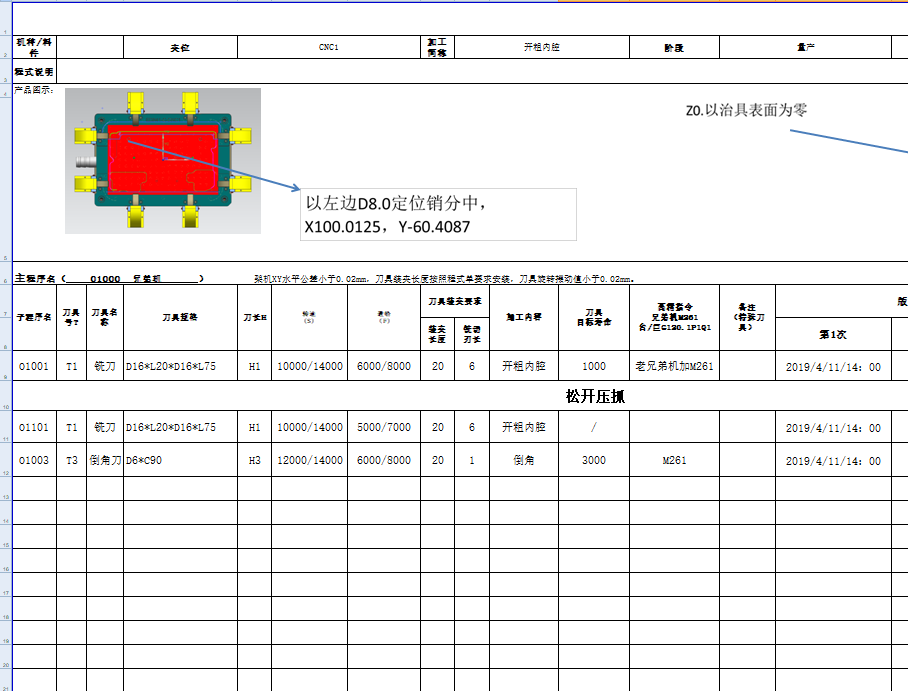Click the 倒角刀 cell for tool T3
Image resolution: width=908 pixels, height=691 pixels.
(100, 460)
